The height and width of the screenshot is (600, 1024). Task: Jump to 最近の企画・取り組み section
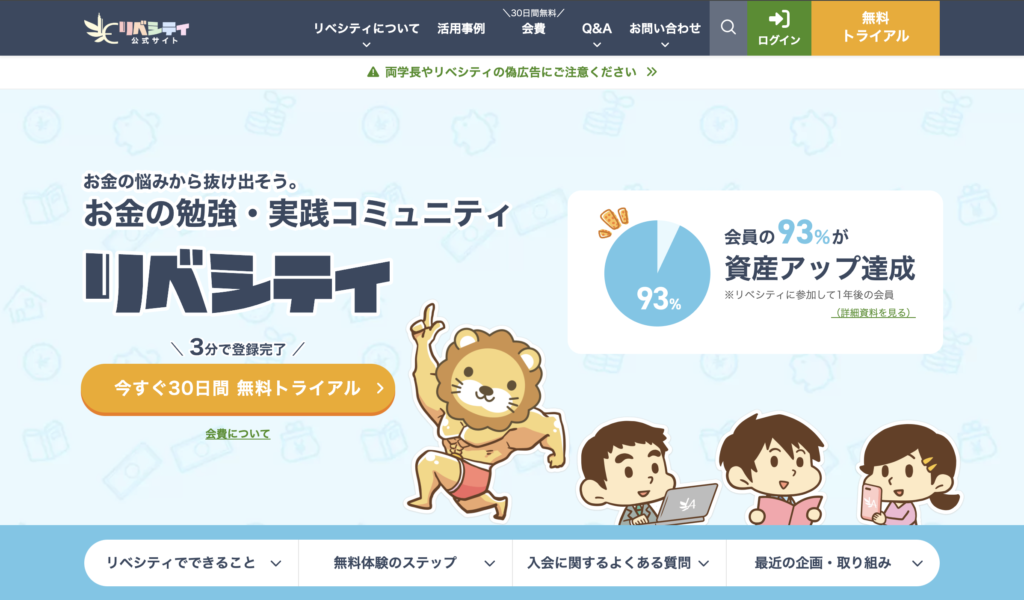tap(833, 563)
